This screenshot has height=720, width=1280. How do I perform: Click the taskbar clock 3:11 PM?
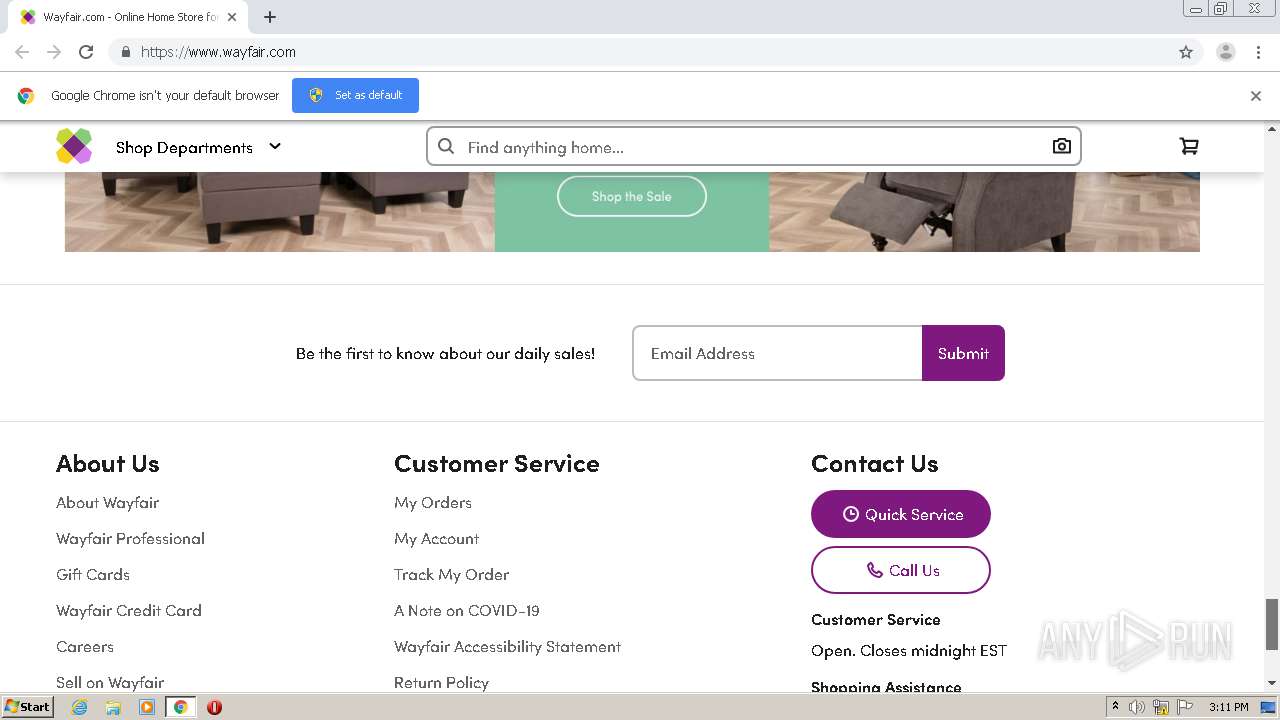coord(1228,707)
